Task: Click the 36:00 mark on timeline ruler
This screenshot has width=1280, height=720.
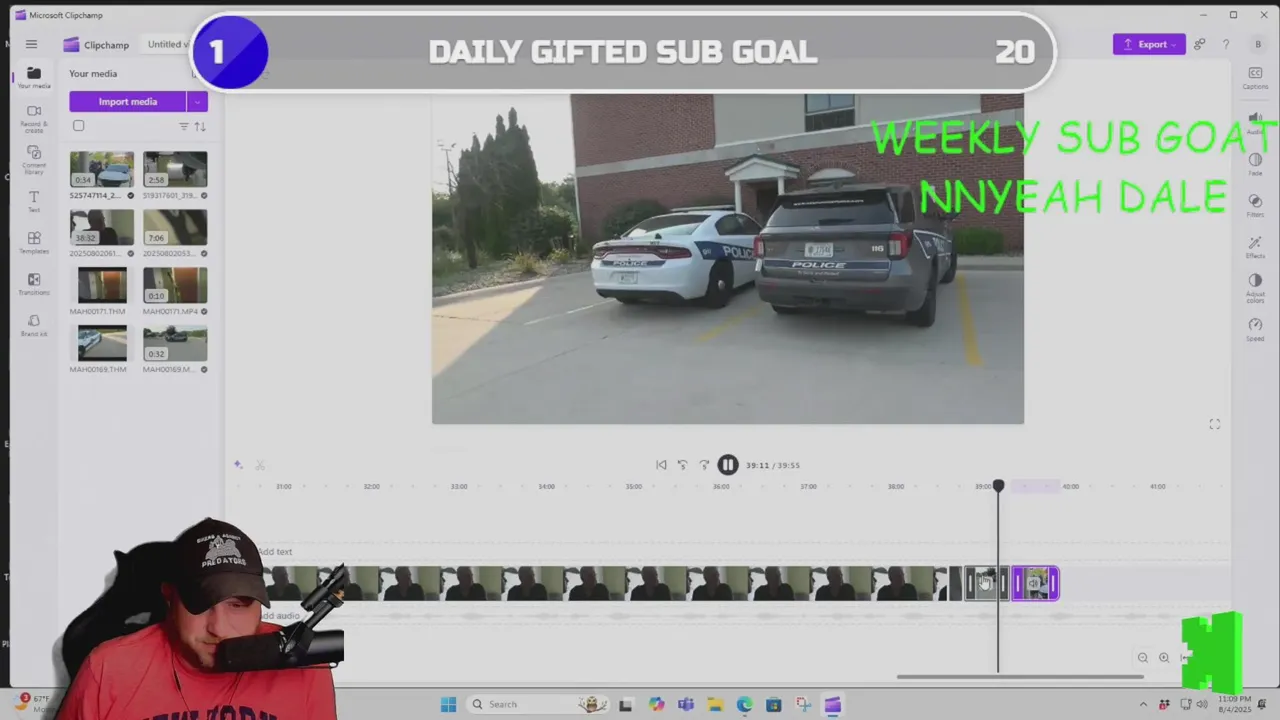Action: (721, 486)
